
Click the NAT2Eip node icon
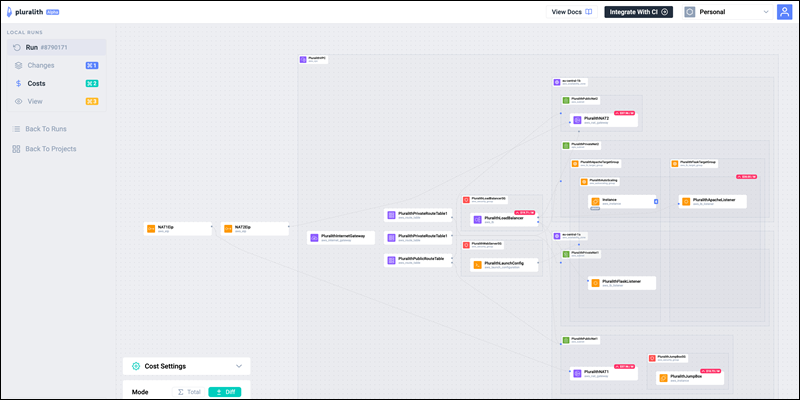point(228,229)
